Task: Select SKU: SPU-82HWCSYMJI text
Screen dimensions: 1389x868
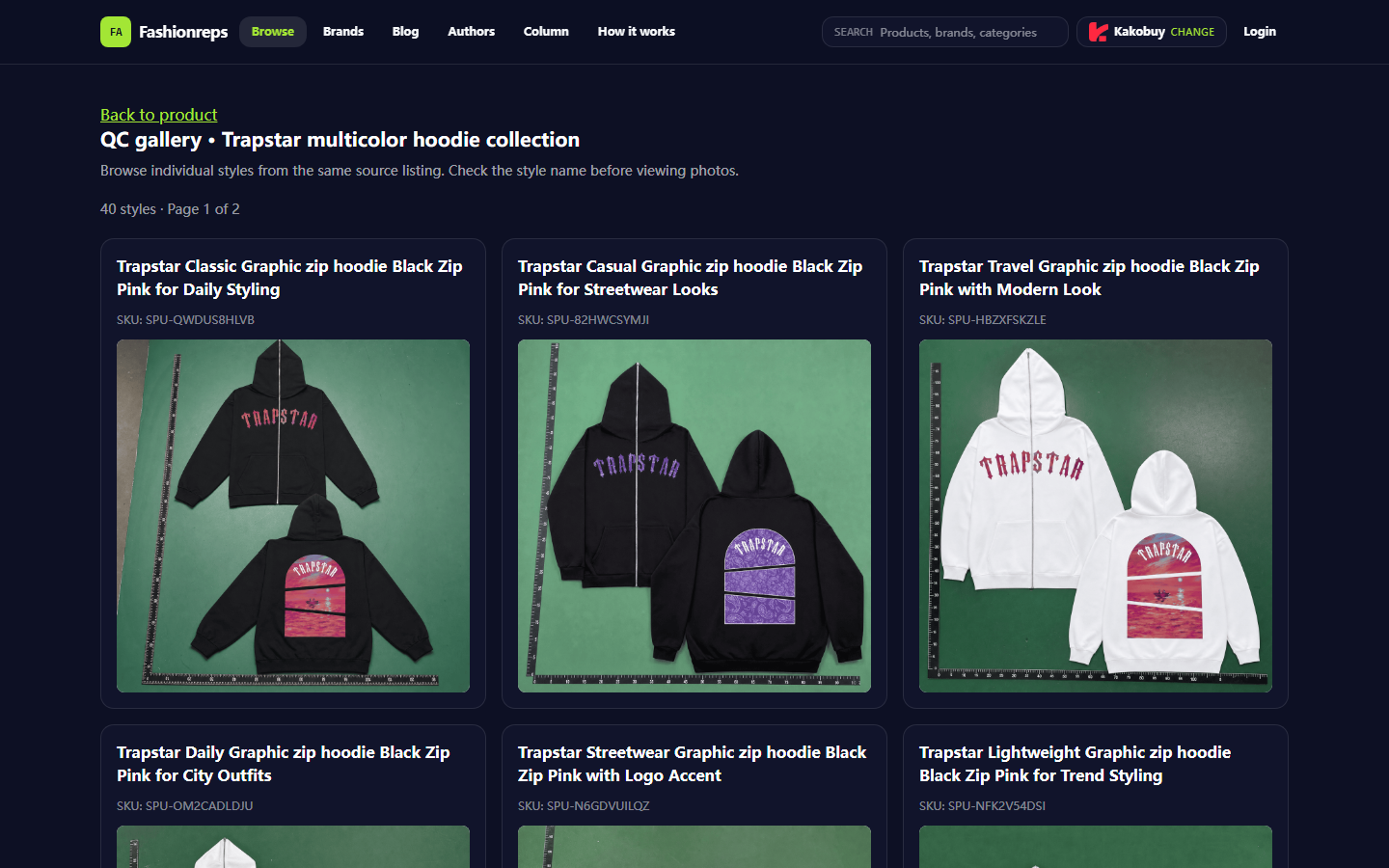Action: pos(584,320)
